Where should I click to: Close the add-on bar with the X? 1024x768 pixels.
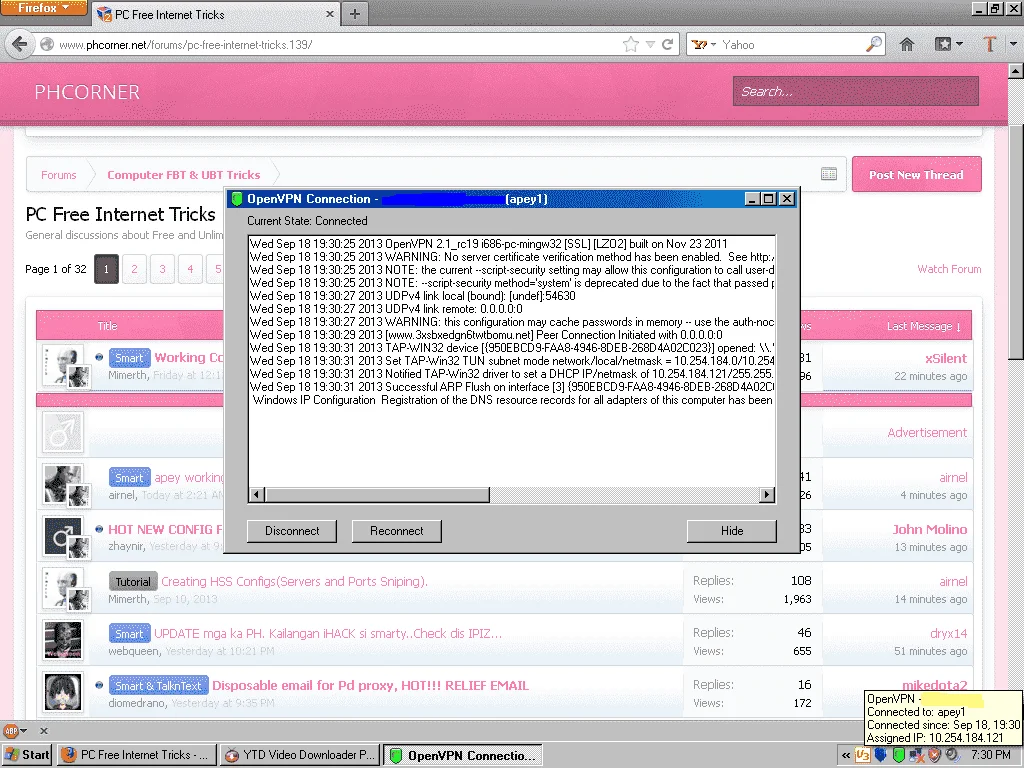point(44,731)
